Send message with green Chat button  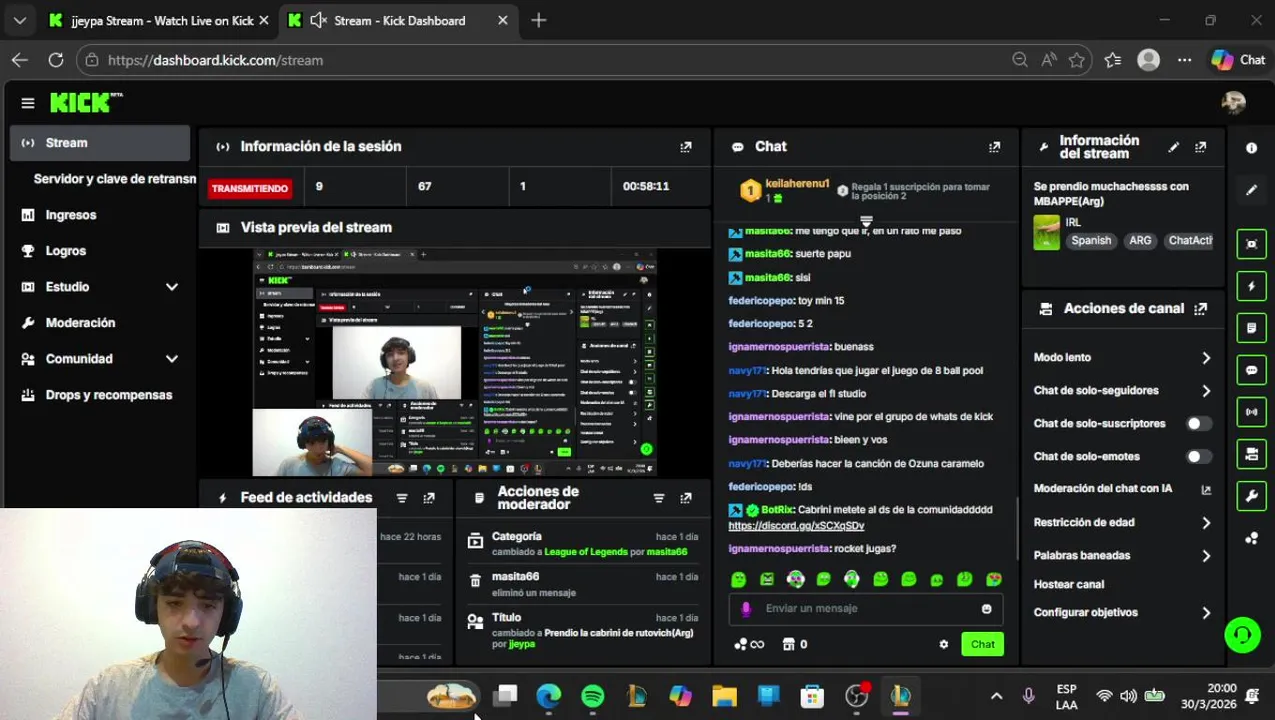(x=982, y=645)
